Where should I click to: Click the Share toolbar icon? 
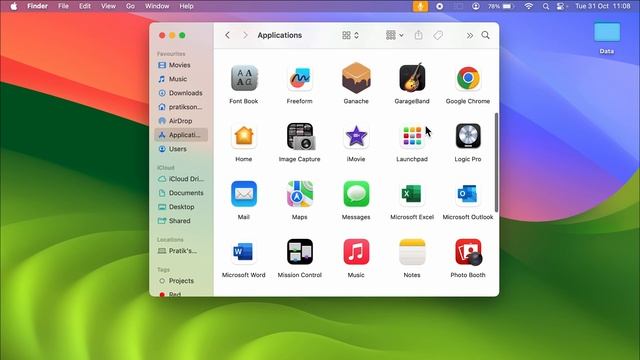coord(418,35)
